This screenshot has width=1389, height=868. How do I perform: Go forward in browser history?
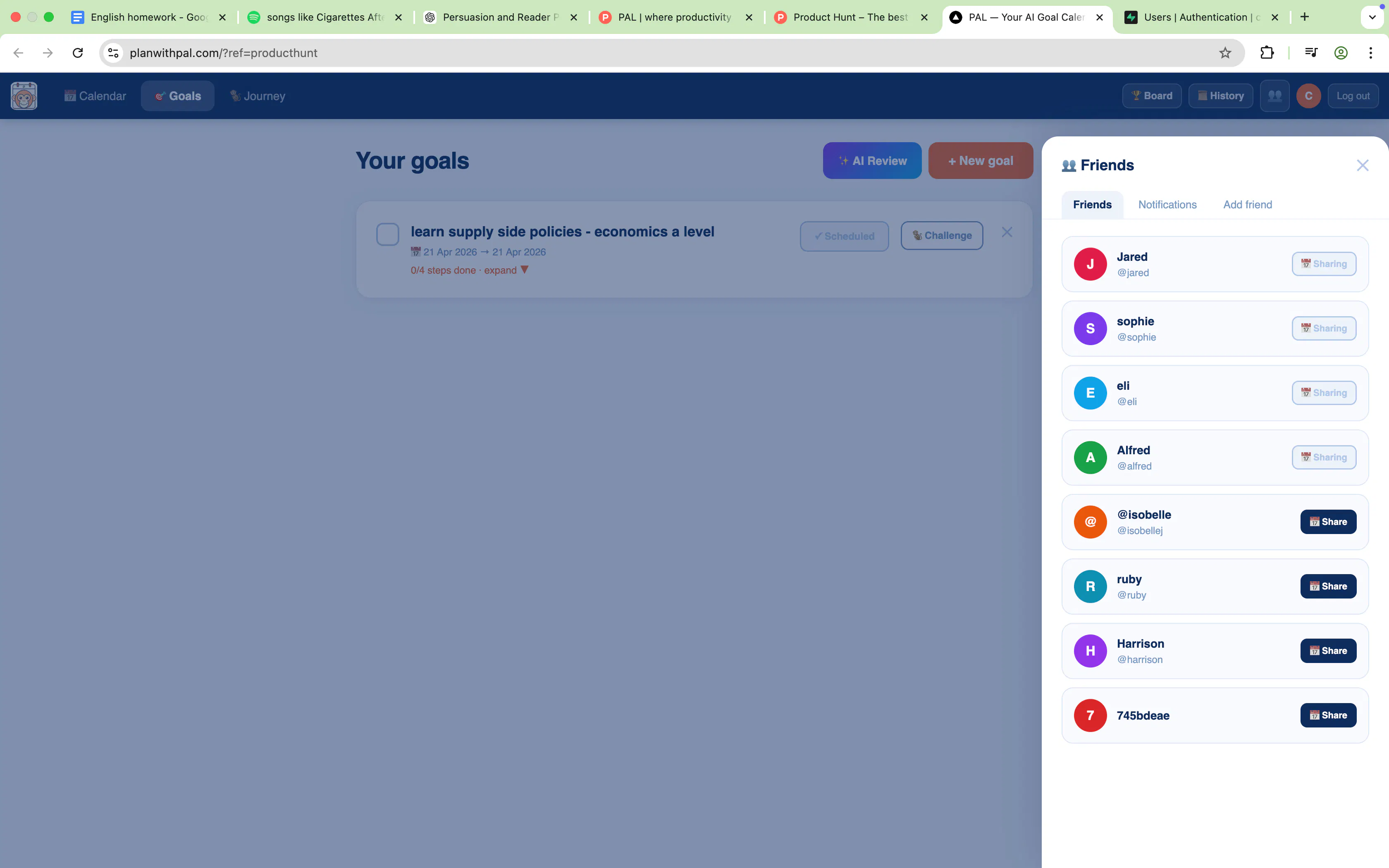(x=48, y=53)
